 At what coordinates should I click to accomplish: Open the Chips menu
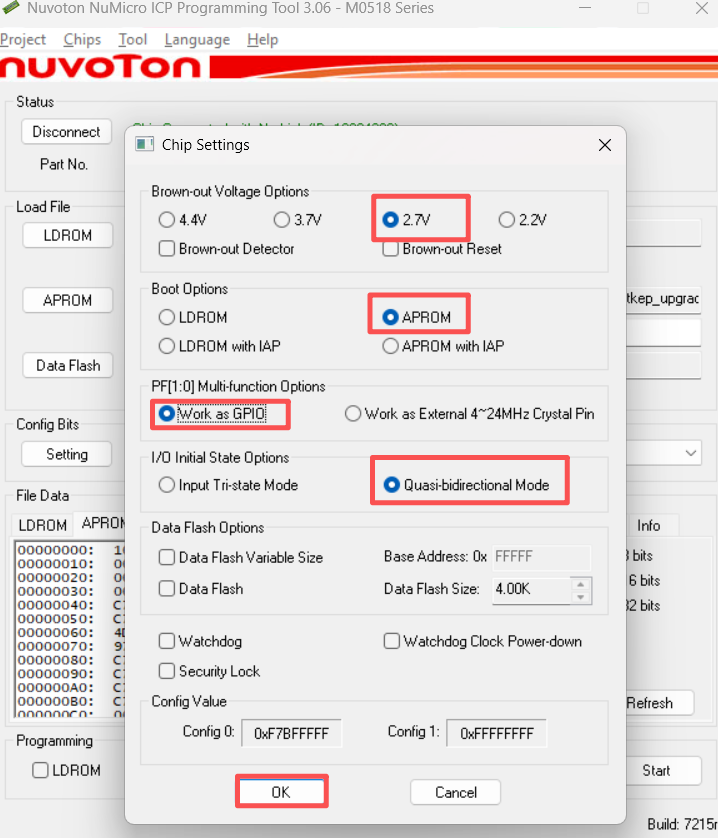82,40
